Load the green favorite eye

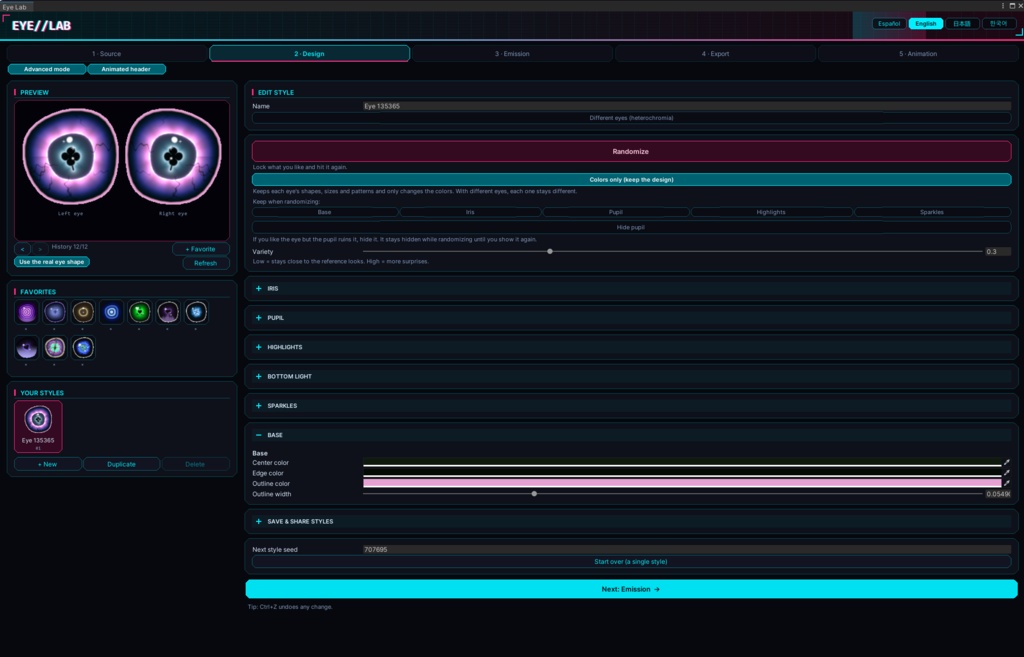point(139,313)
